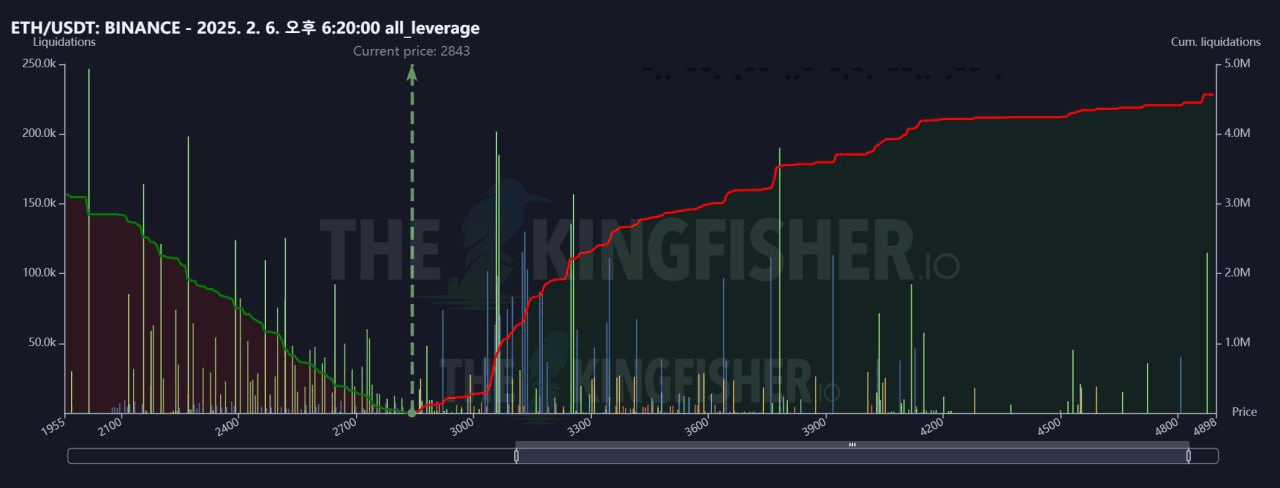The height and width of the screenshot is (488, 1280).
Task: Click the 100.0k label on left axis
Action: click(x=38, y=273)
